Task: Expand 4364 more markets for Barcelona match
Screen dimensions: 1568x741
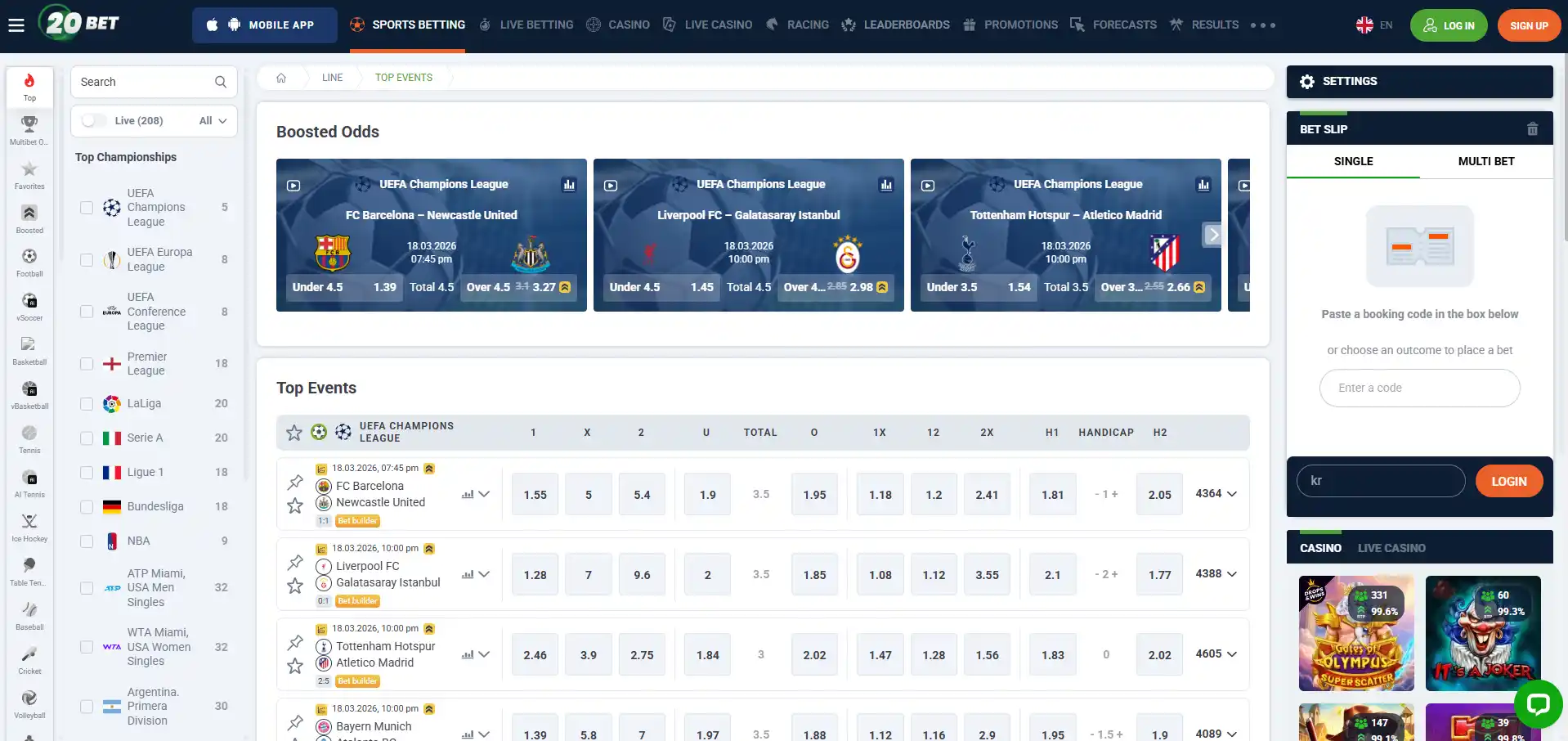Action: [1216, 494]
